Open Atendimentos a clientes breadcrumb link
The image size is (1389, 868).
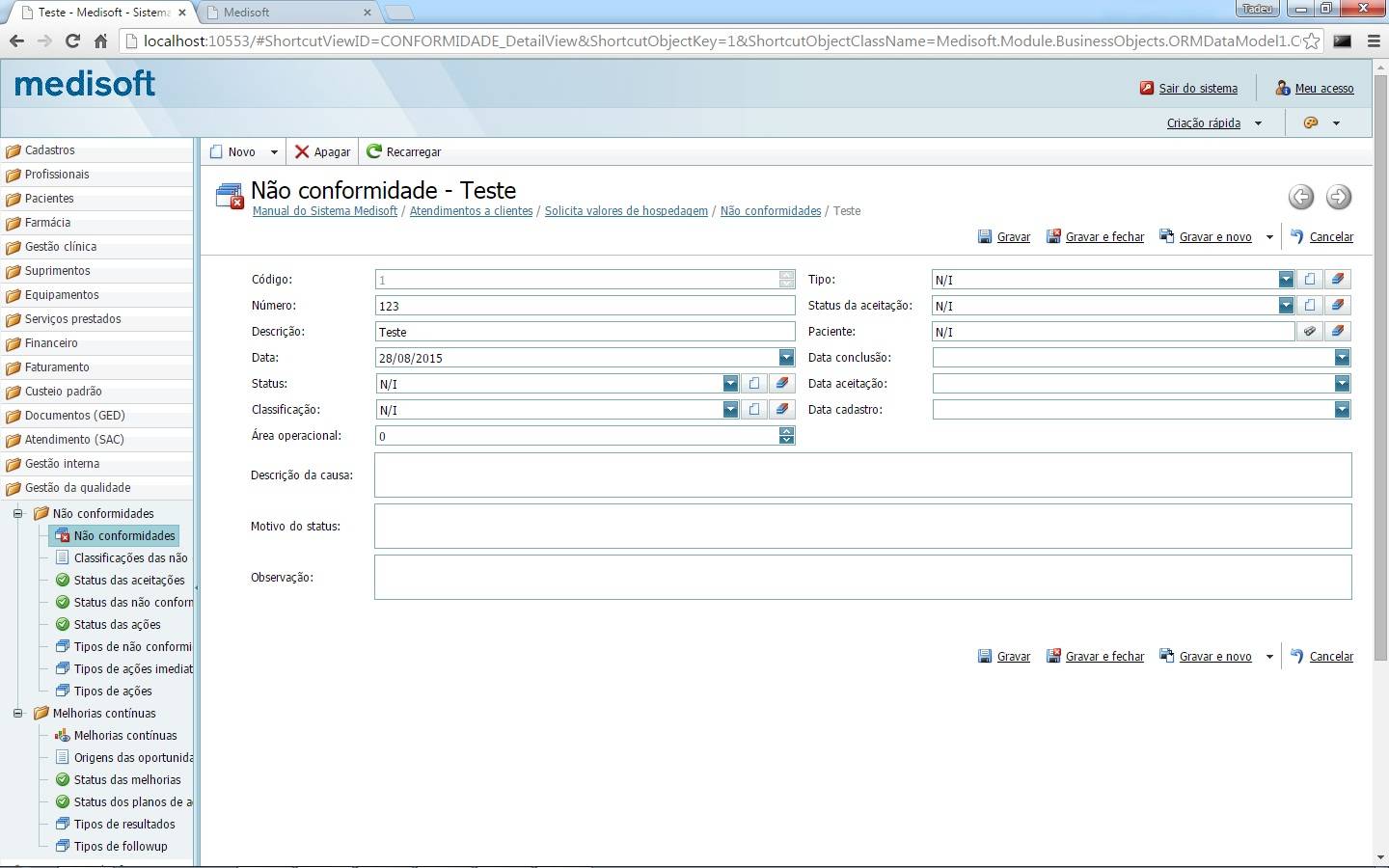click(x=471, y=211)
